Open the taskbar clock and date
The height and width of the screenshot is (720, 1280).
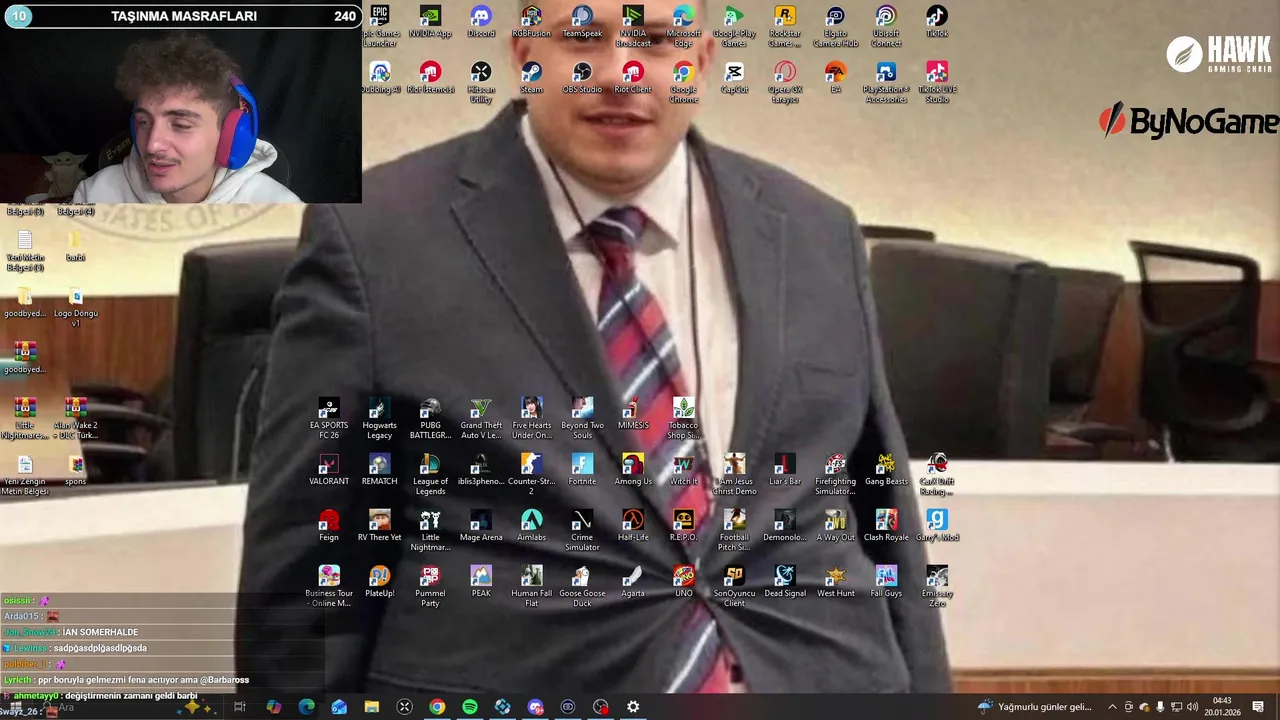pyautogui.click(x=1222, y=707)
